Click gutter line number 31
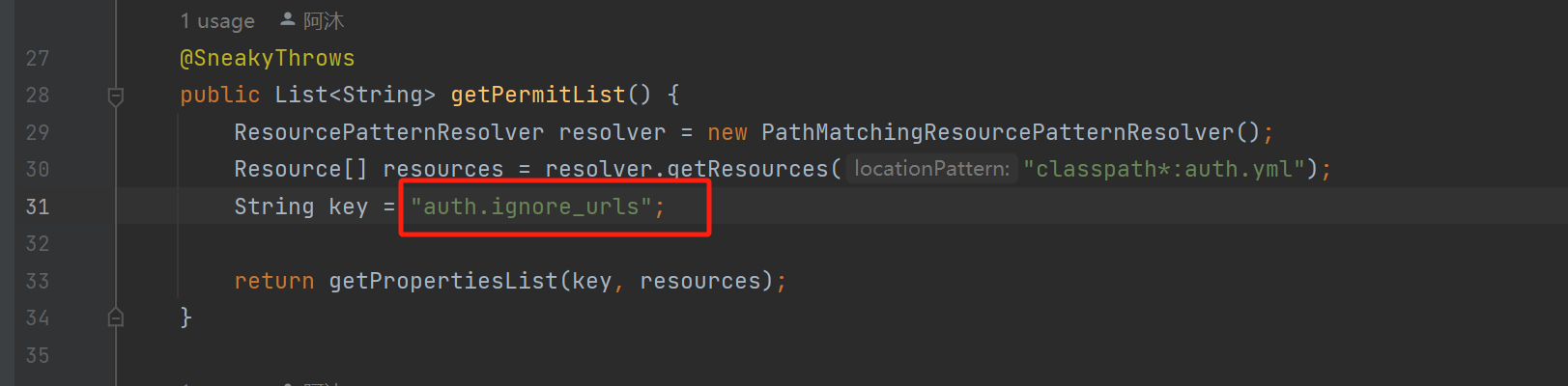 pyautogui.click(x=38, y=207)
